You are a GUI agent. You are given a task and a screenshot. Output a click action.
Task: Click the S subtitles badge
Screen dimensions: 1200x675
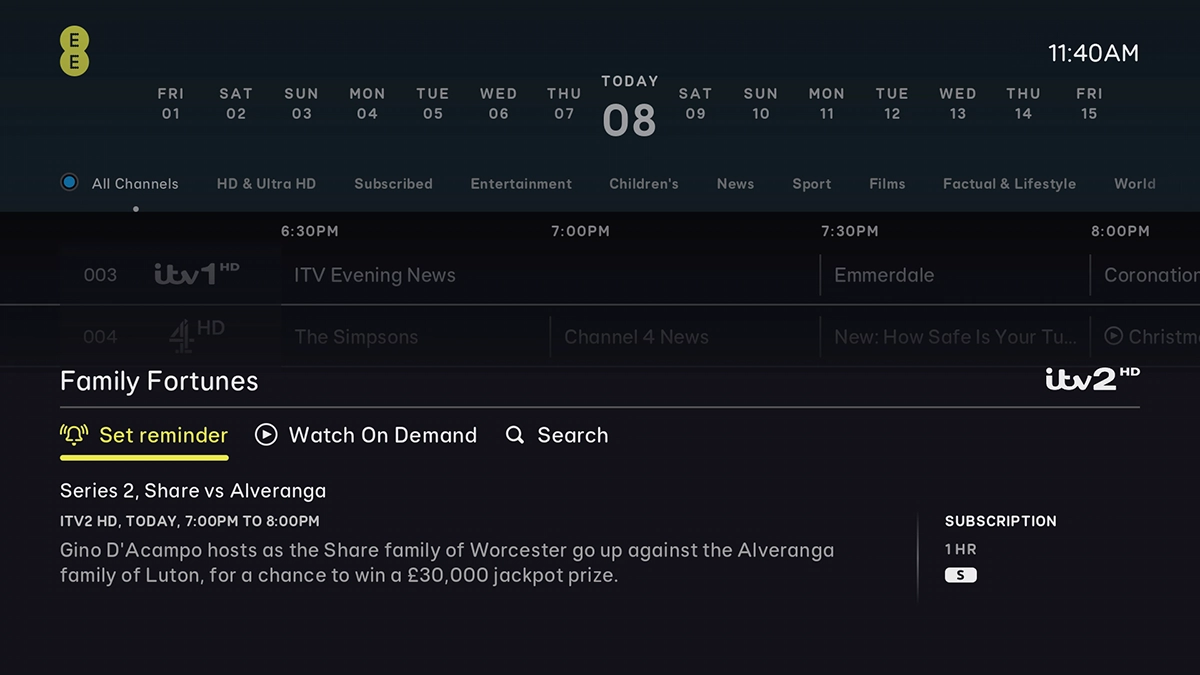coord(961,575)
